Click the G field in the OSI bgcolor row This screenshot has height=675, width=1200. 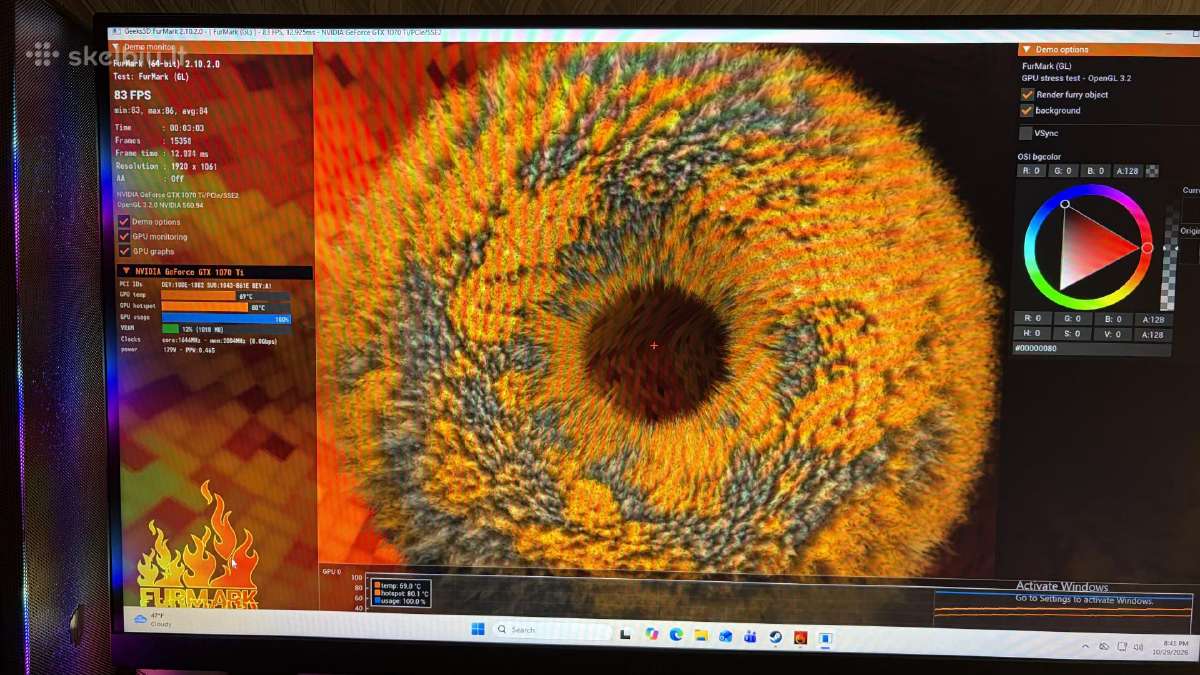[x=1064, y=171]
